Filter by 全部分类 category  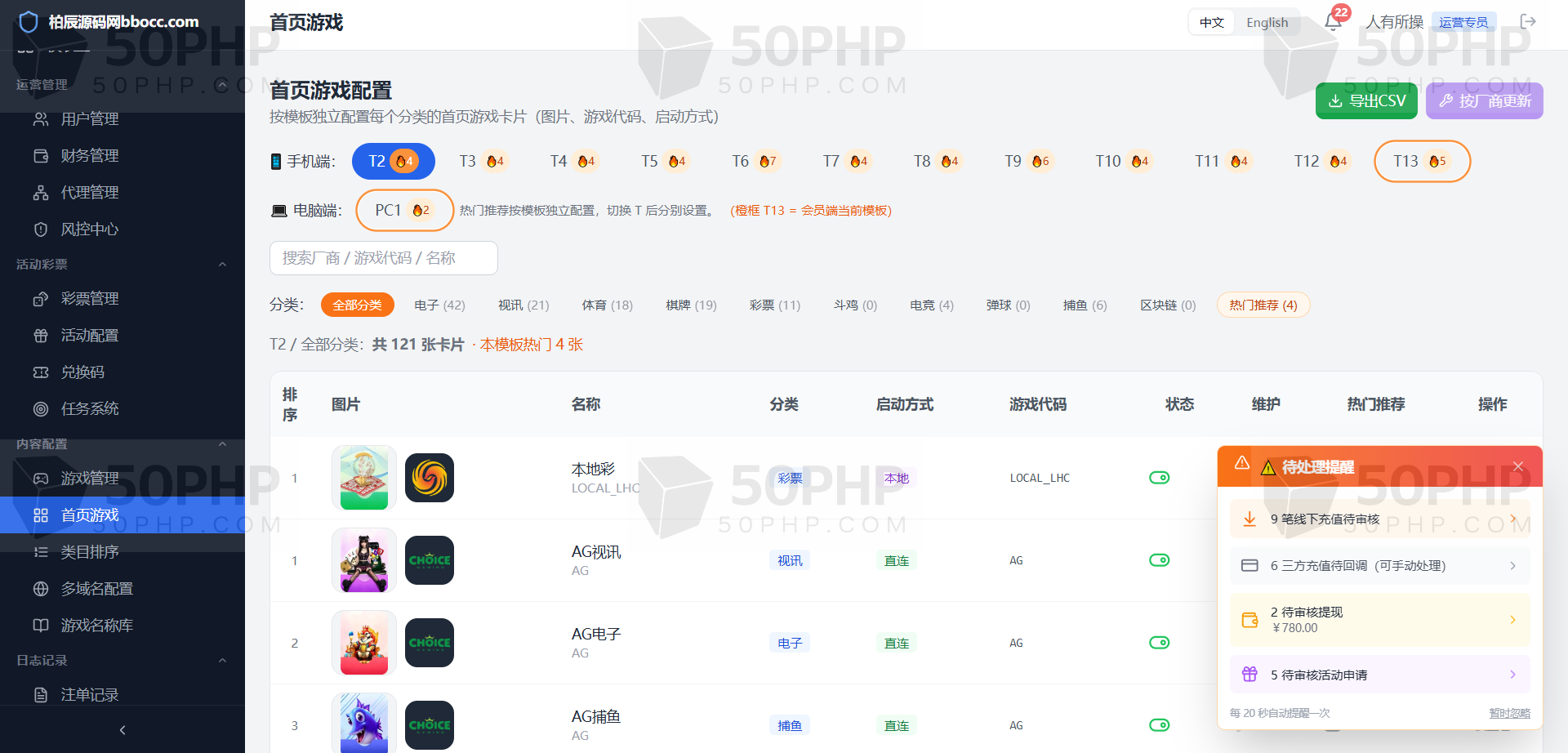pos(358,305)
